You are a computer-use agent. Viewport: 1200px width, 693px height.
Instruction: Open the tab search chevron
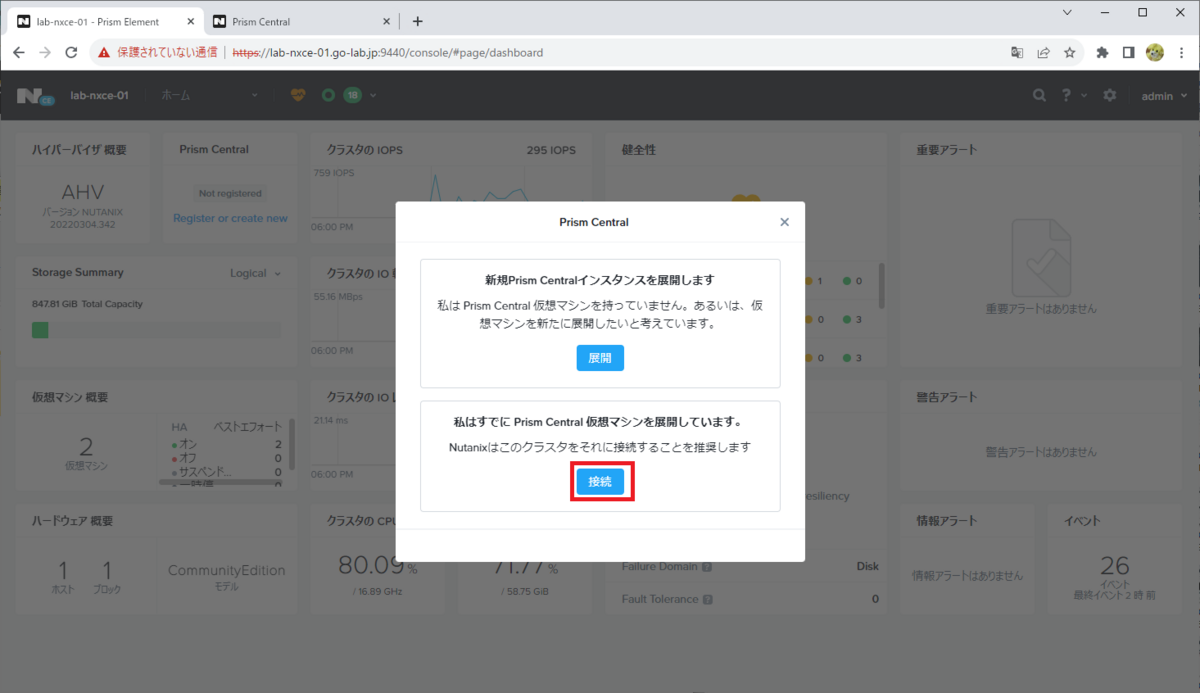coord(1067,12)
